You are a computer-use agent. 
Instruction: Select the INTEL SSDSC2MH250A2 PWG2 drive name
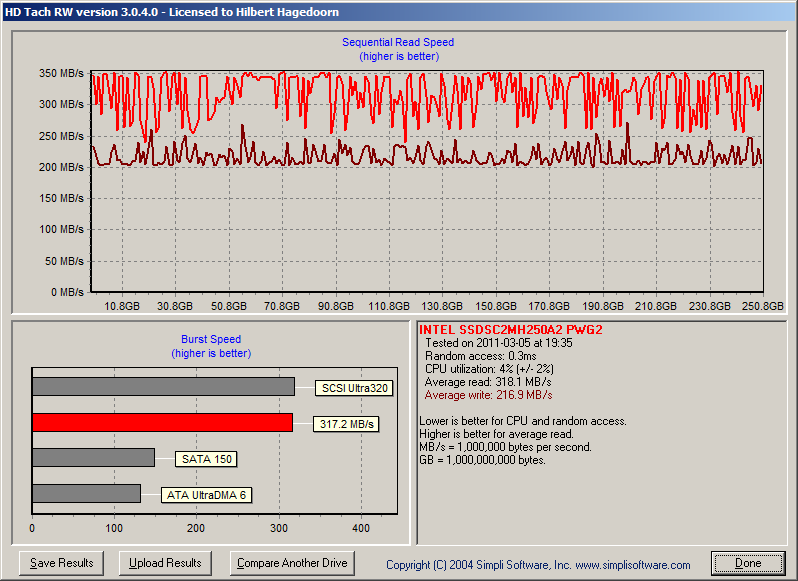(x=510, y=329)
